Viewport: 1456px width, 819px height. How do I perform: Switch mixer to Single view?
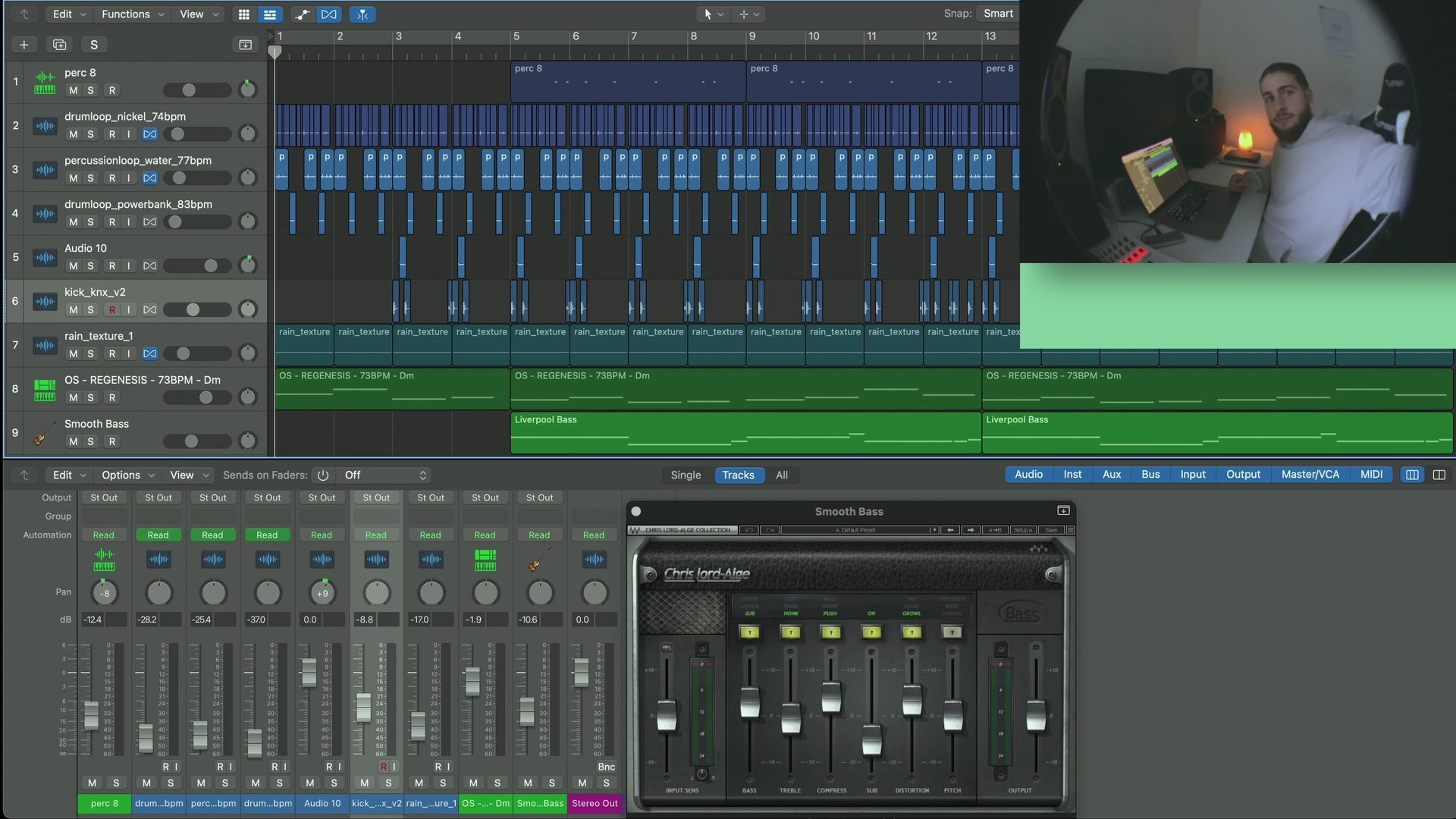[686, 475]
